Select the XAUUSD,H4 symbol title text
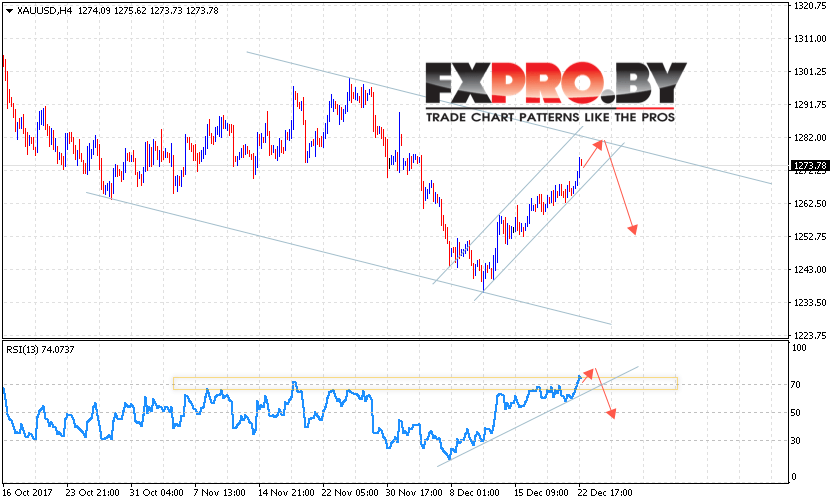The width and height of the screenshot is (831, 504). point(45,11)
